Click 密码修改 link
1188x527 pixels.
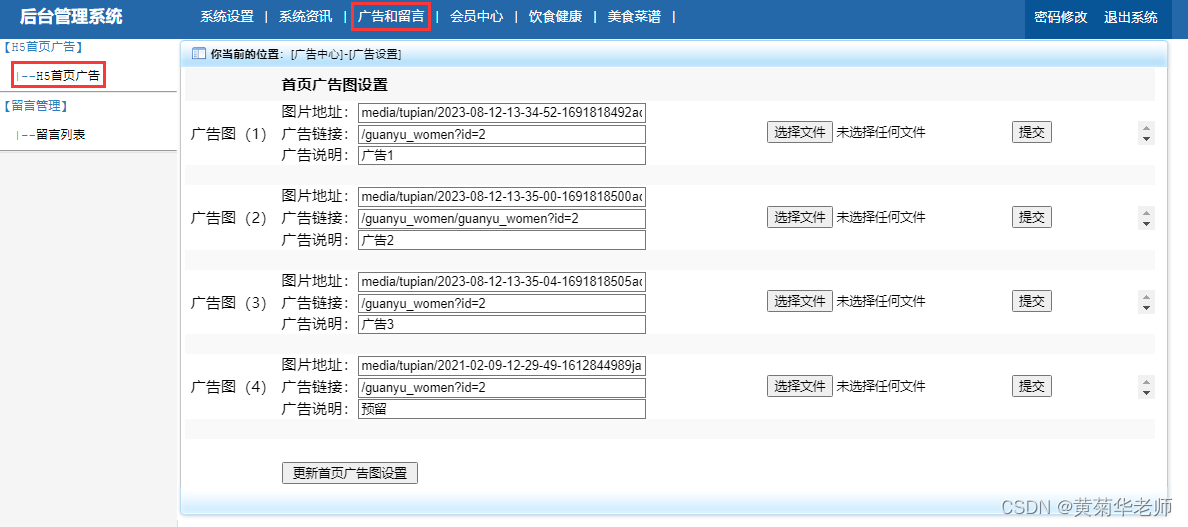(x=1061, y=17)
